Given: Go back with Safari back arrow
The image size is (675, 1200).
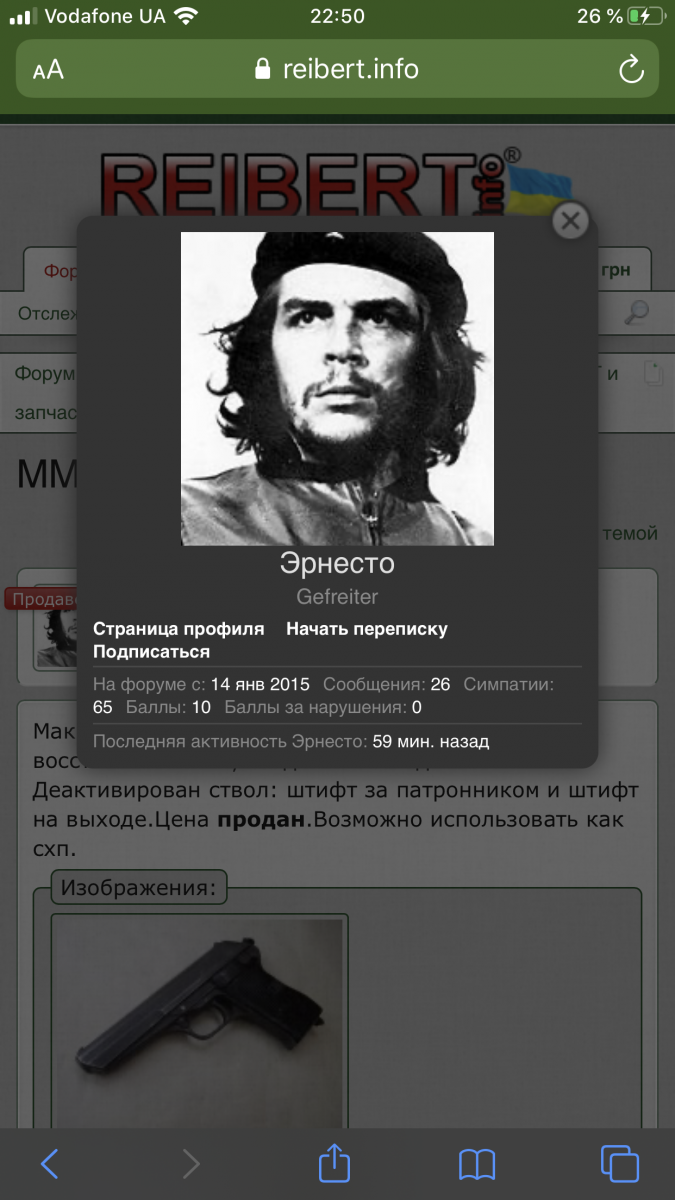Looking at the screenshot, I should coord(49,1163).
